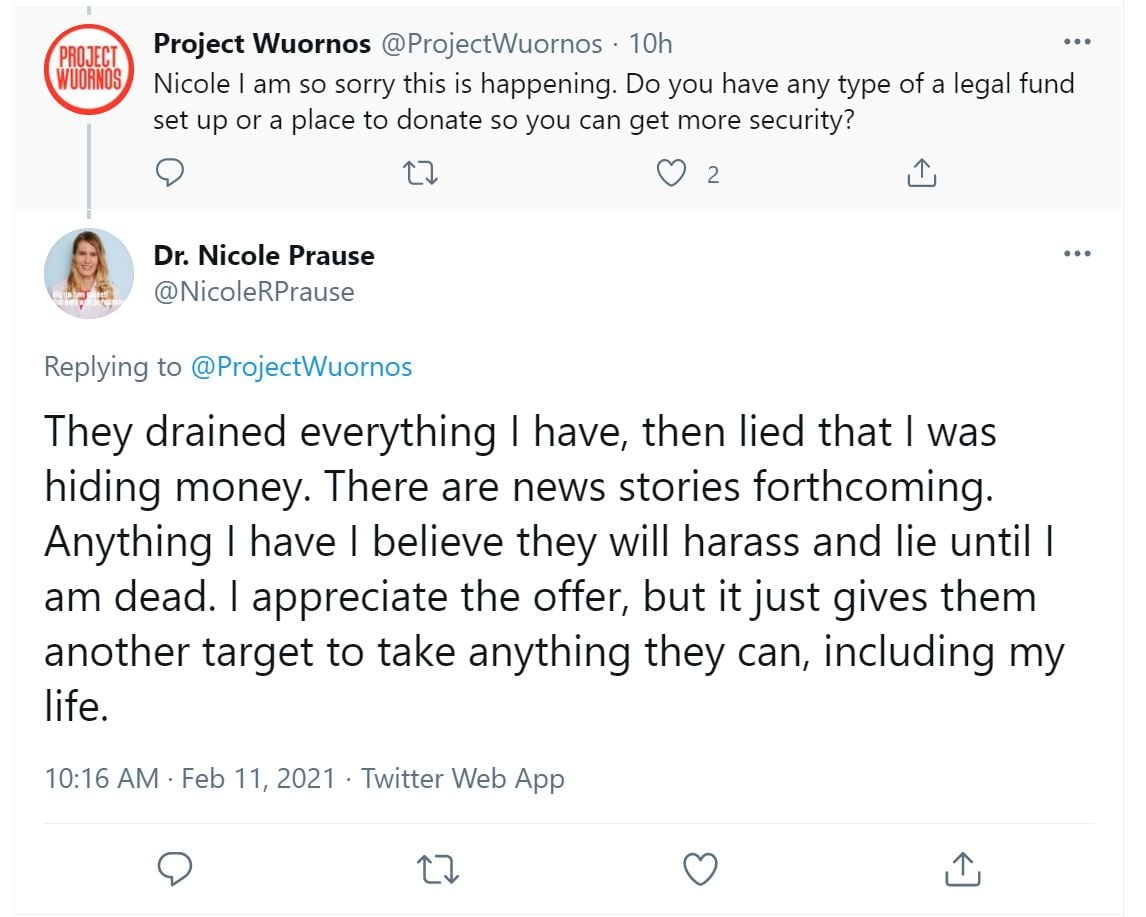The height and width of the screenshot is (917, 1146).
Task: Open more options for Project Wuornos tweet
Action: [x=1077, y=43]
